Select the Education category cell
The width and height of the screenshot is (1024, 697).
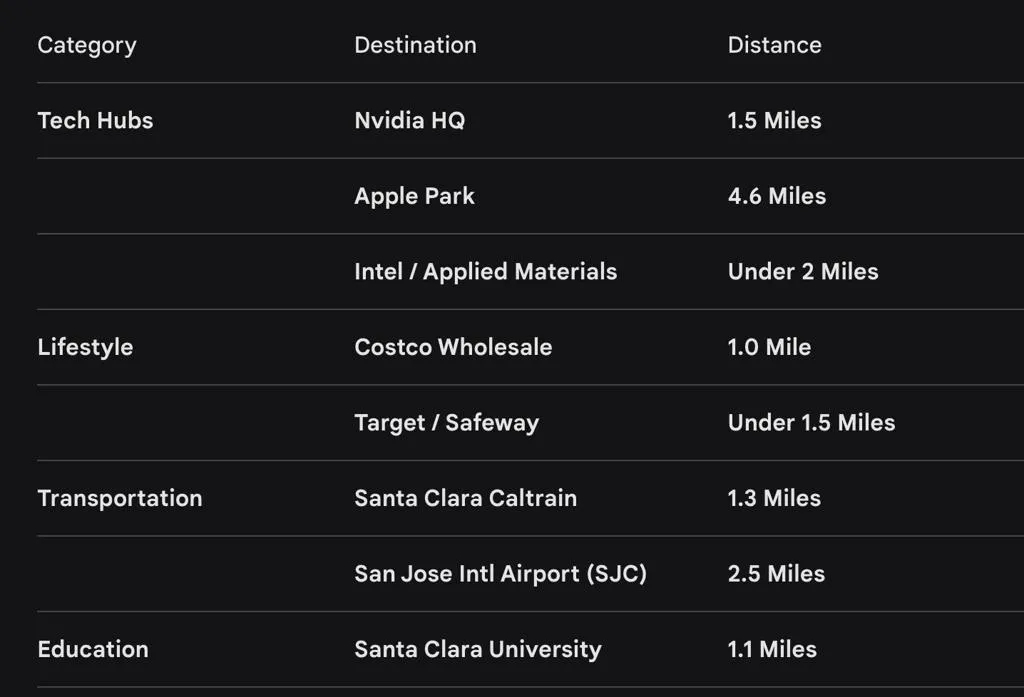click(93, 649)
